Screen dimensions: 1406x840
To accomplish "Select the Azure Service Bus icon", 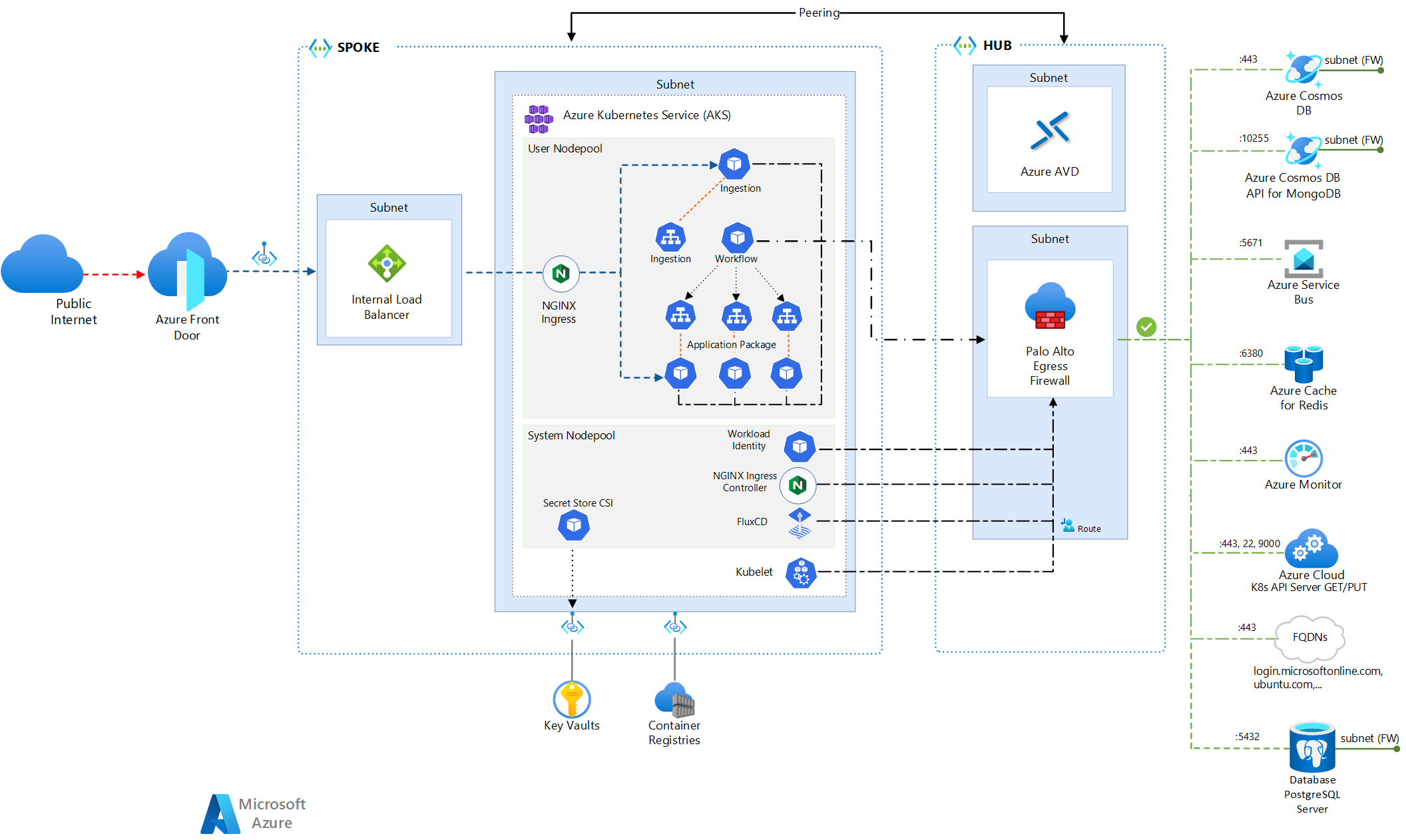I will [1303, 258].
